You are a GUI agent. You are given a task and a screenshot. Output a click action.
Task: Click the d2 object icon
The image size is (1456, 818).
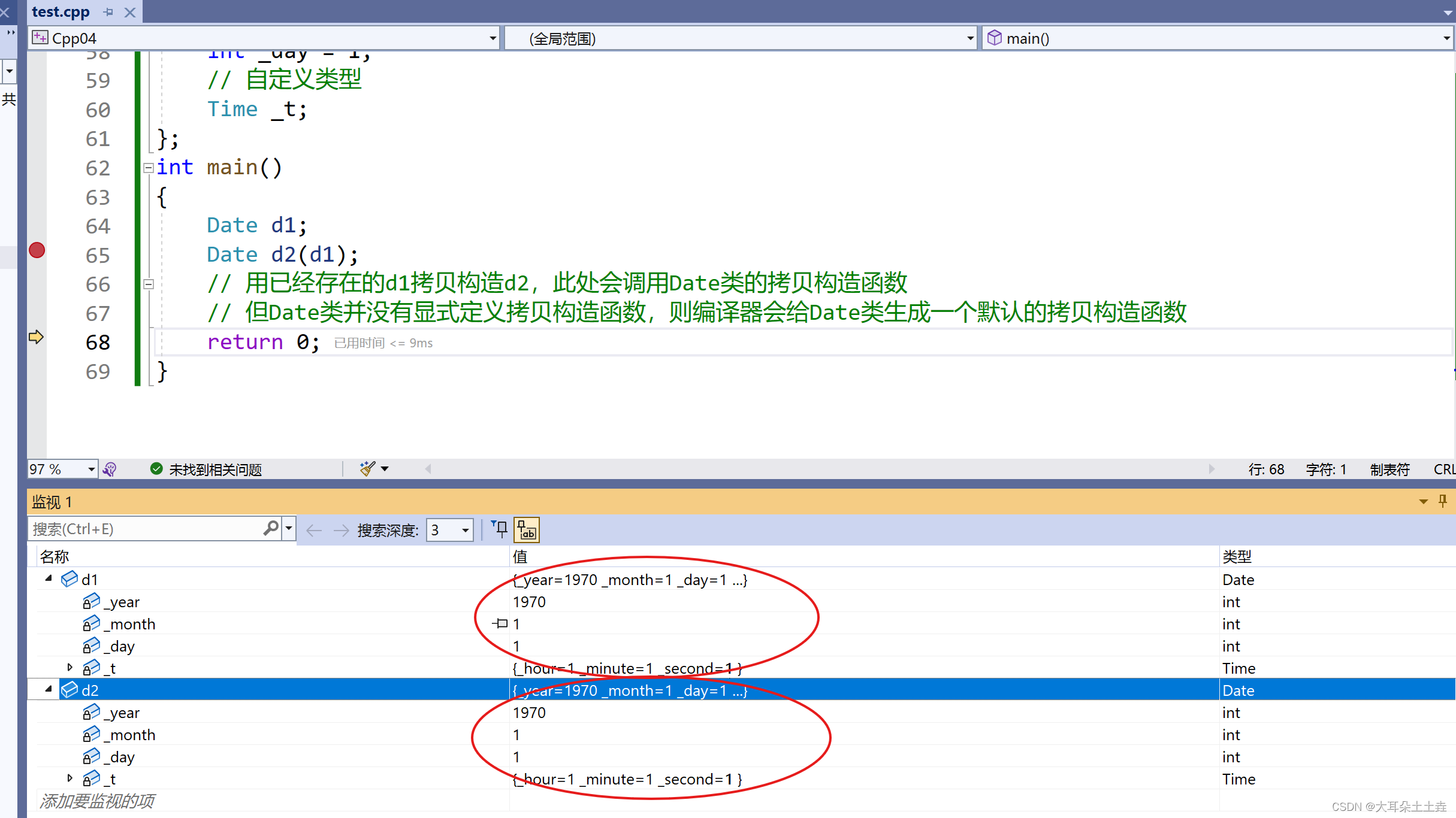pos(70,689)
